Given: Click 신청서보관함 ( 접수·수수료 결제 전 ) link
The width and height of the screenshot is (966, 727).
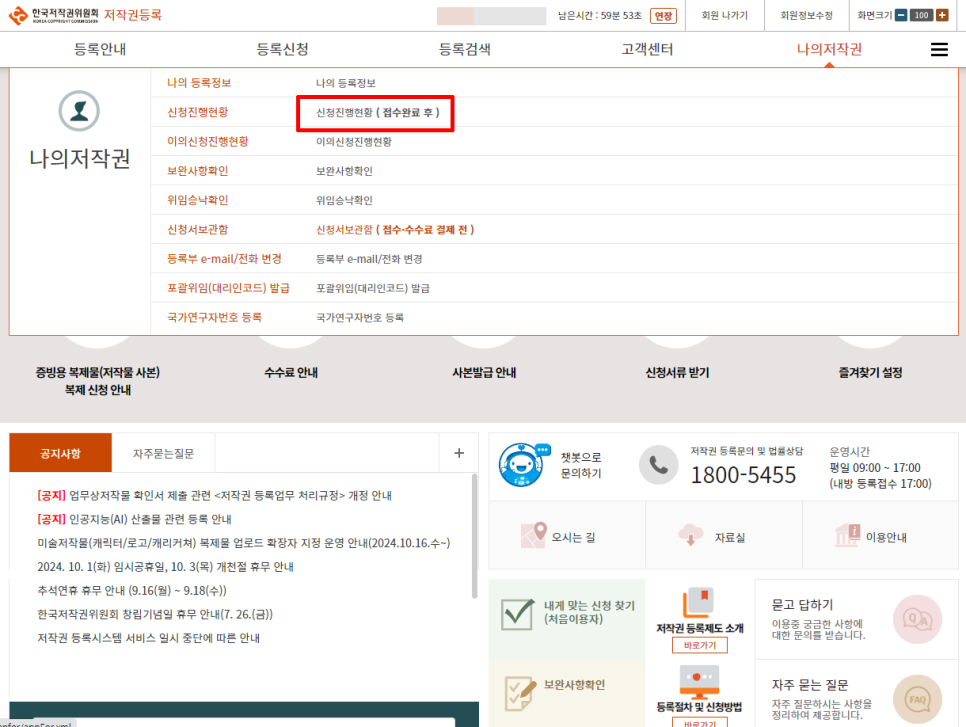Looking at the screenshot, I should [x=395, y=230].
